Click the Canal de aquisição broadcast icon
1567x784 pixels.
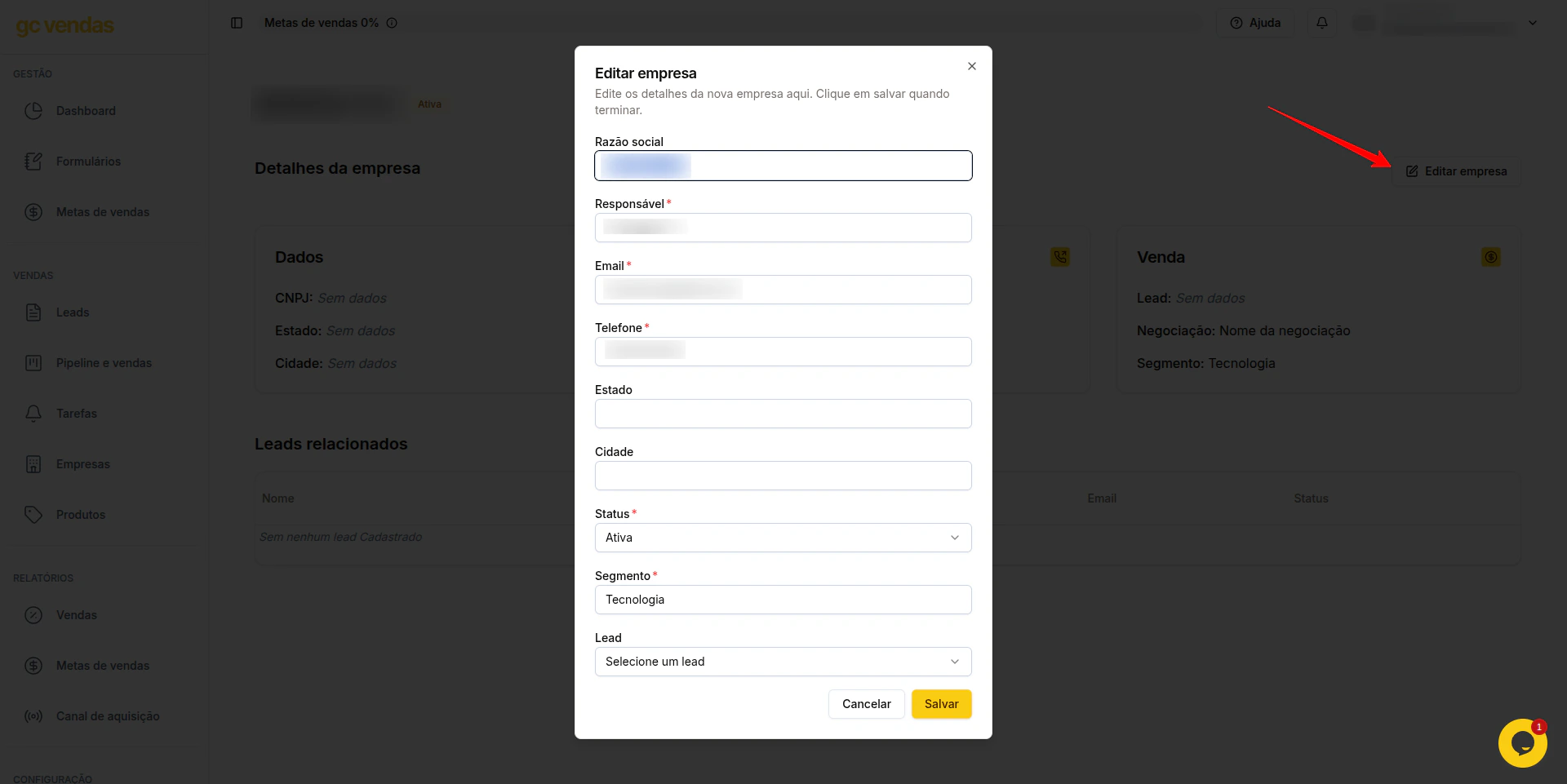33,716
